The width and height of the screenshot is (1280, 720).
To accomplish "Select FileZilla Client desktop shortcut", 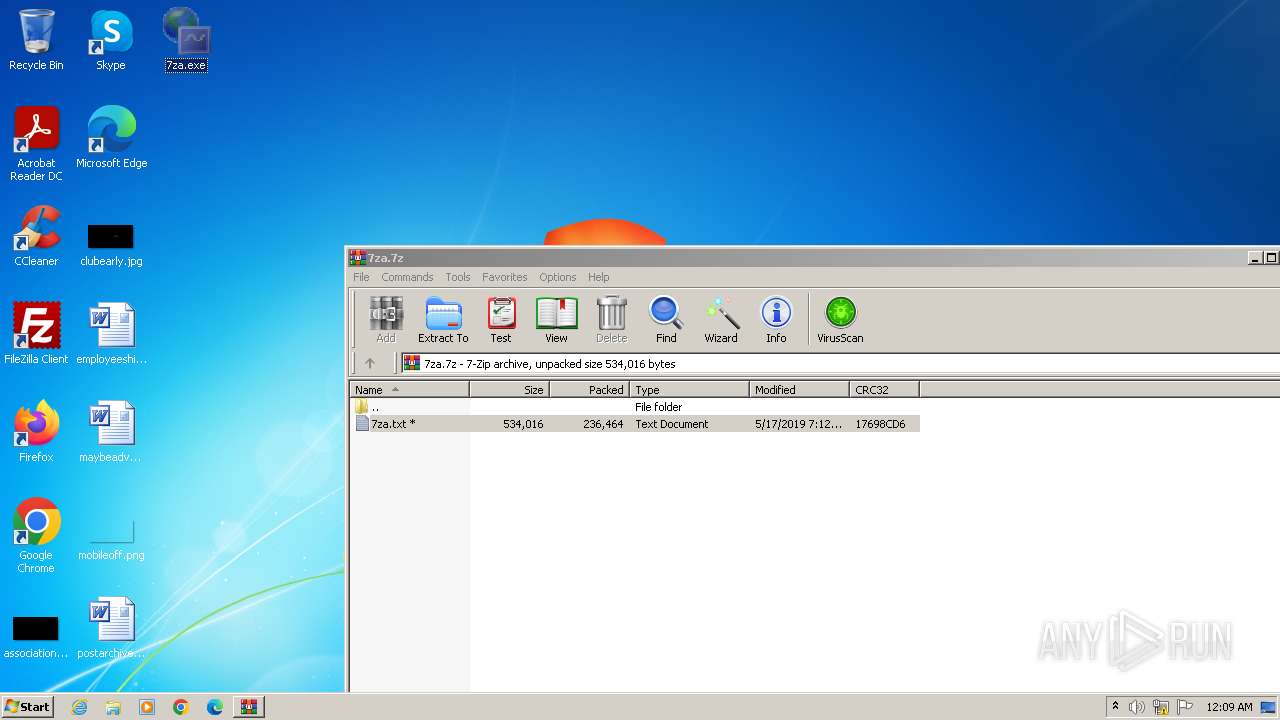I will click(36, 334).
